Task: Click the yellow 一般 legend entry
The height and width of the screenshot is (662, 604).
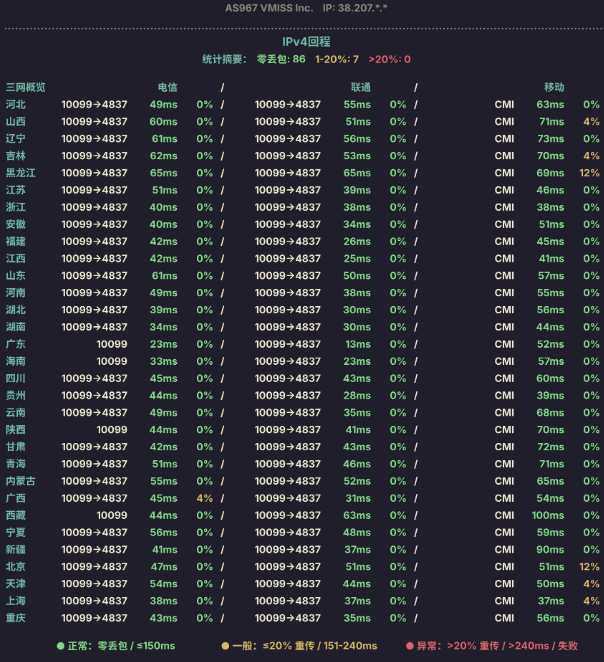Action: [x=299, y=646]
